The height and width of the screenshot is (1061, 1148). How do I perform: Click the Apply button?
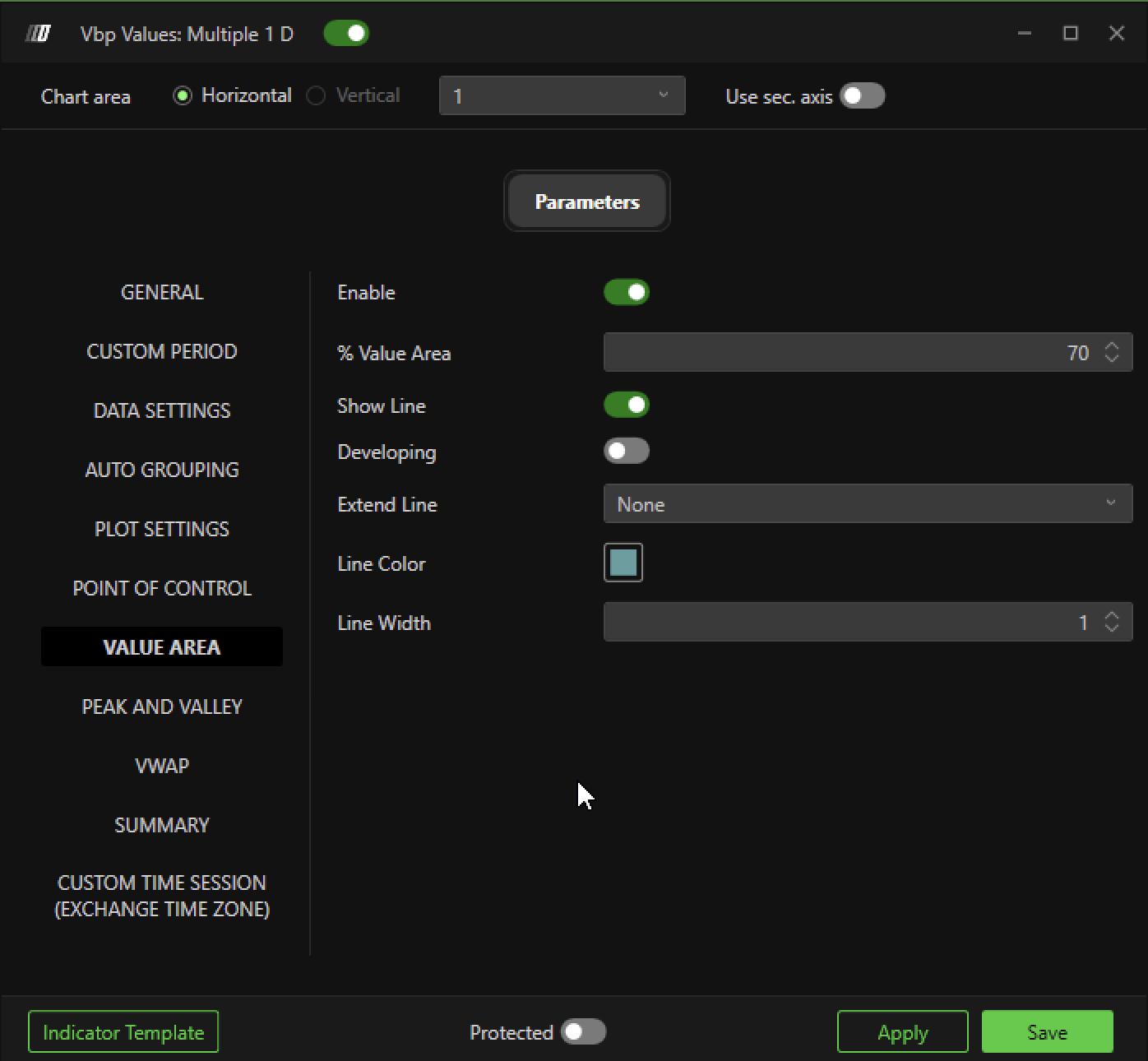click(x=902, y=1032)
